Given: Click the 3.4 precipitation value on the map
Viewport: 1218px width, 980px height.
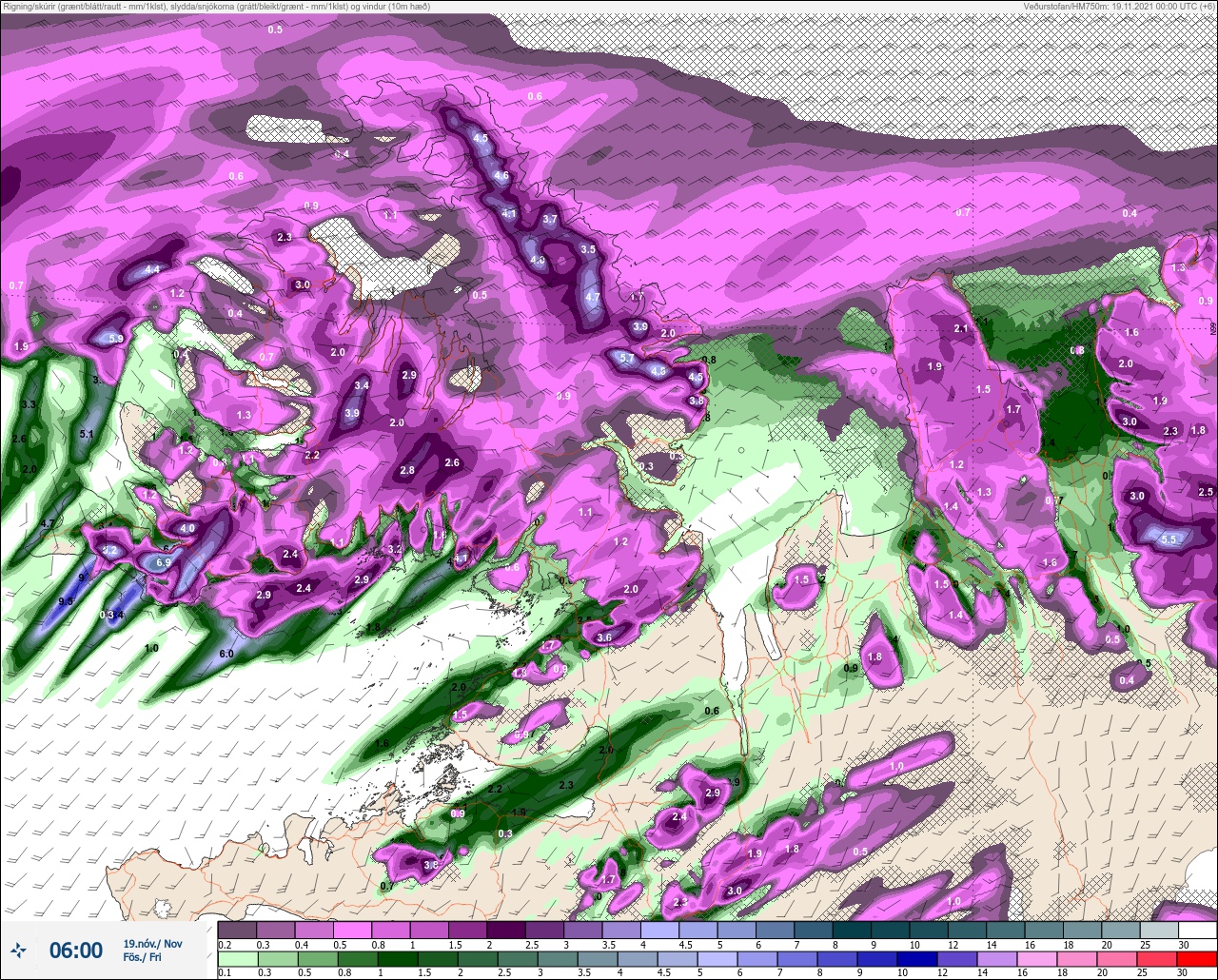Looking at the screenshot, I should (362, 385).
